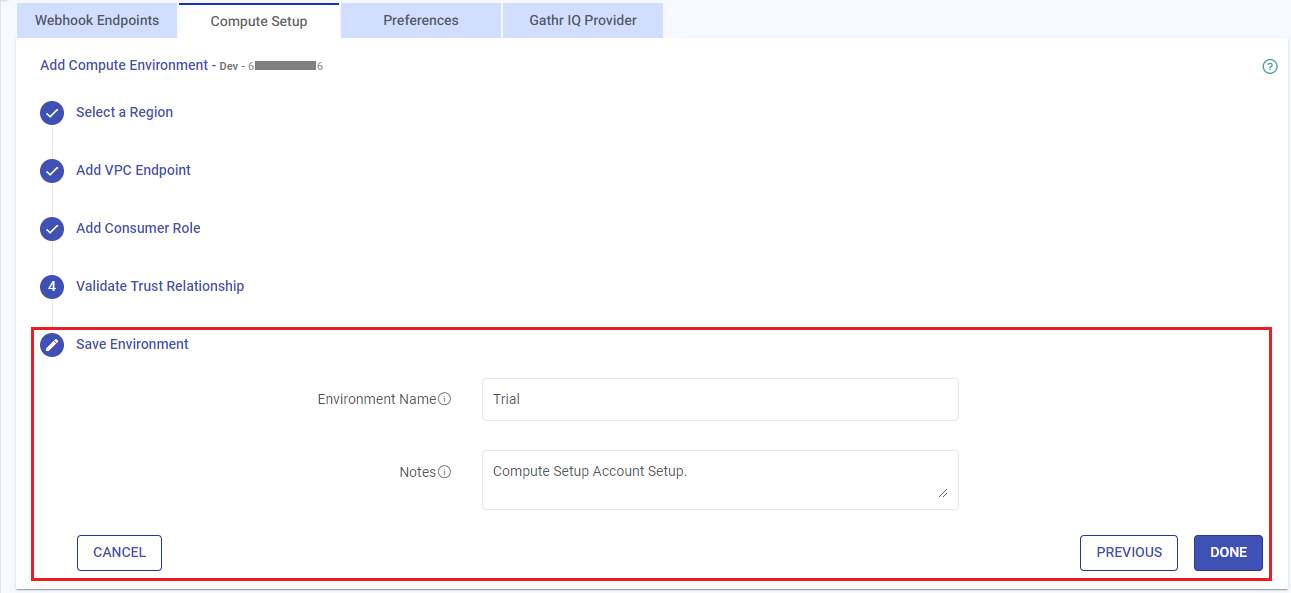Click the info icon next to Environment Name
Image resolution: width=1291 pixels, height=593 pixels.
point(445,399)
